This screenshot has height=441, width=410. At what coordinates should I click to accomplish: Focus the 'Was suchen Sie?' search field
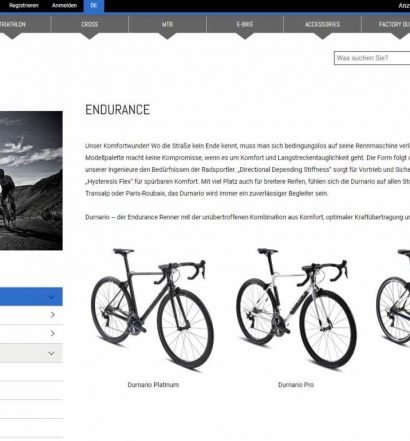[372, 58]
